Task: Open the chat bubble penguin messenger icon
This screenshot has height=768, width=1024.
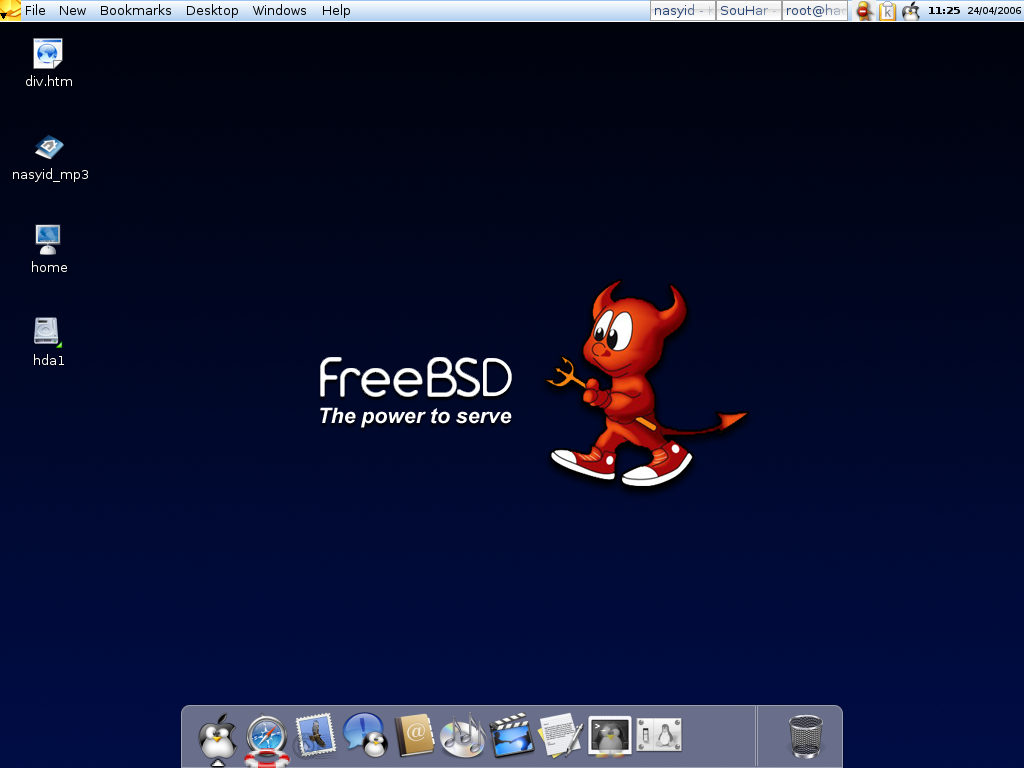Action: coord(364,735)
